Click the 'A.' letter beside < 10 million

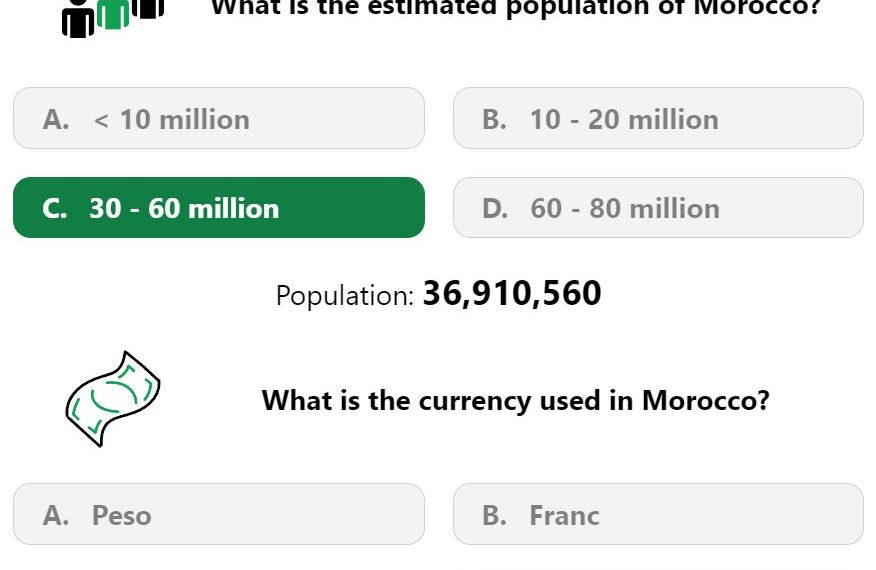[x=56, y=120]
